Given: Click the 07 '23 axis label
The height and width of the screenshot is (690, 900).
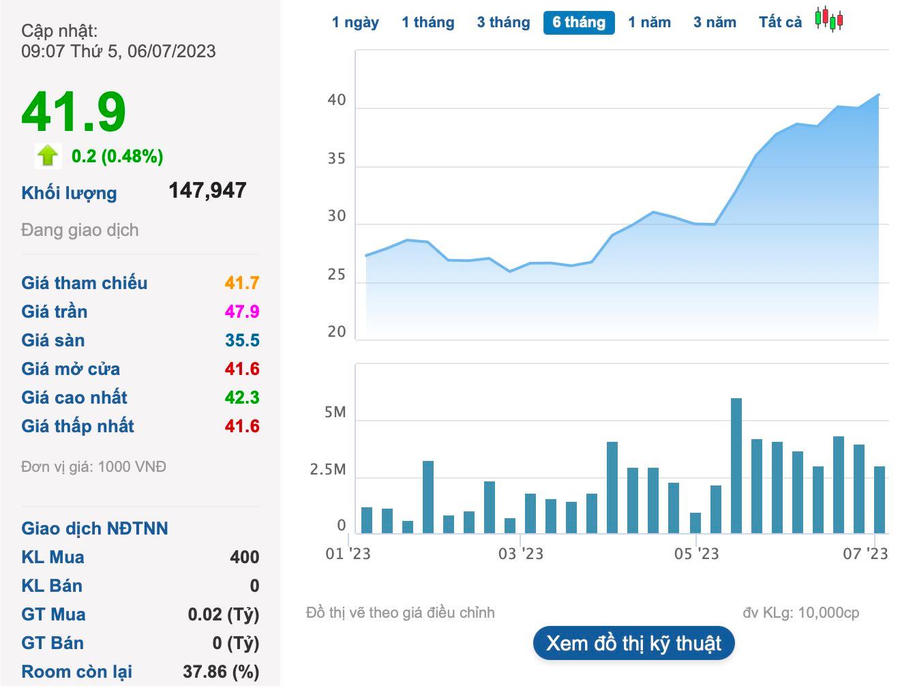Looking at the screenshot, I should pyautogui.click(x=866, y=553).
